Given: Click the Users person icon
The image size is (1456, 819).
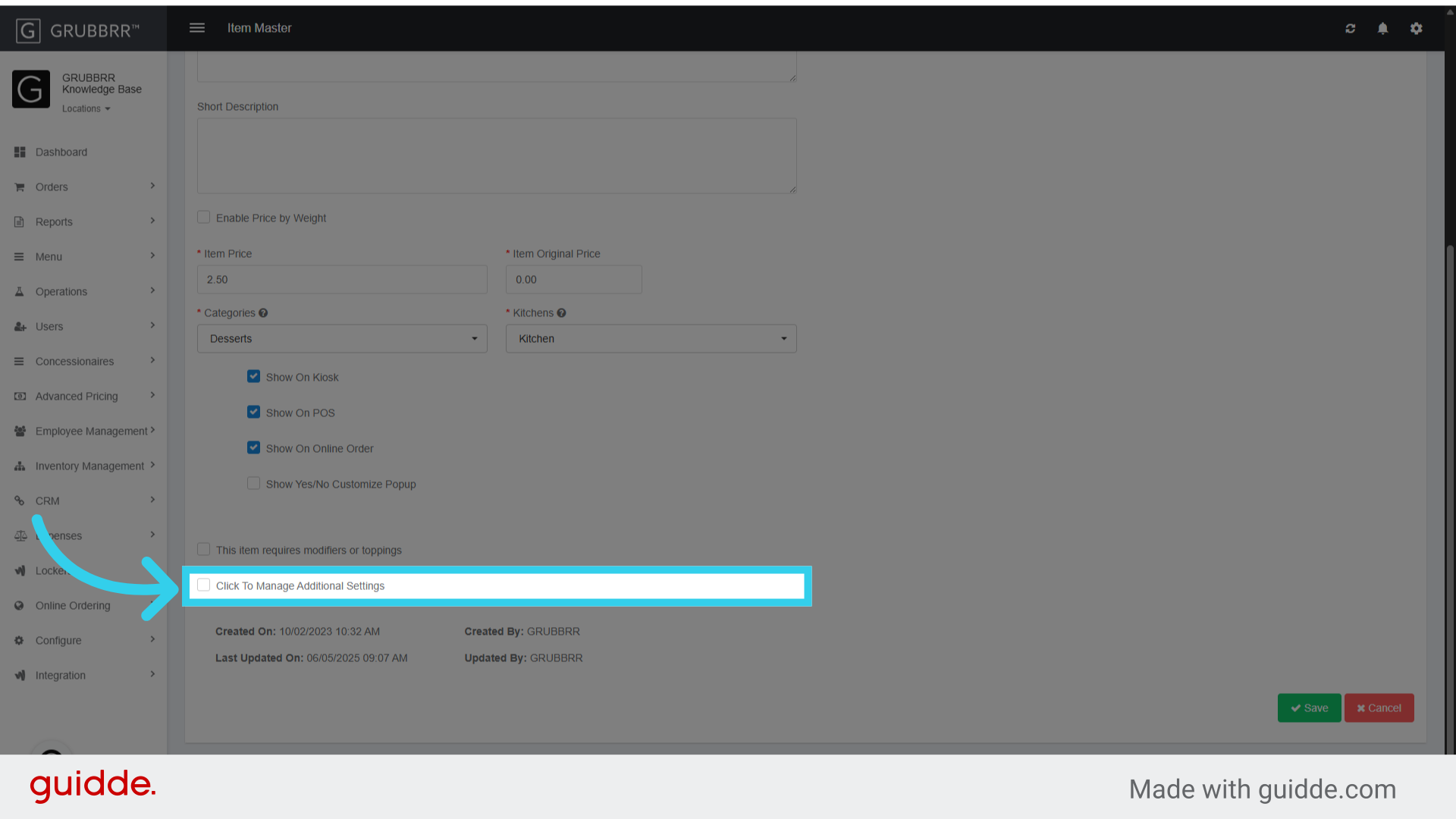Looking at the screenshot, I should point(20,327).
